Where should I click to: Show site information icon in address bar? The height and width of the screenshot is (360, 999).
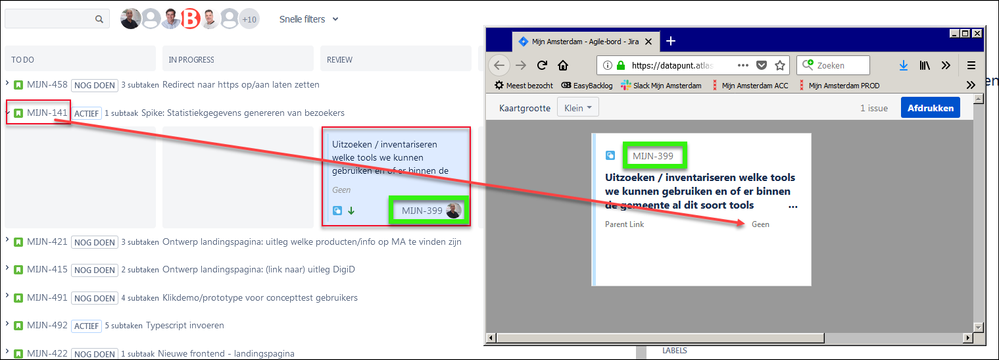[607, 65]
